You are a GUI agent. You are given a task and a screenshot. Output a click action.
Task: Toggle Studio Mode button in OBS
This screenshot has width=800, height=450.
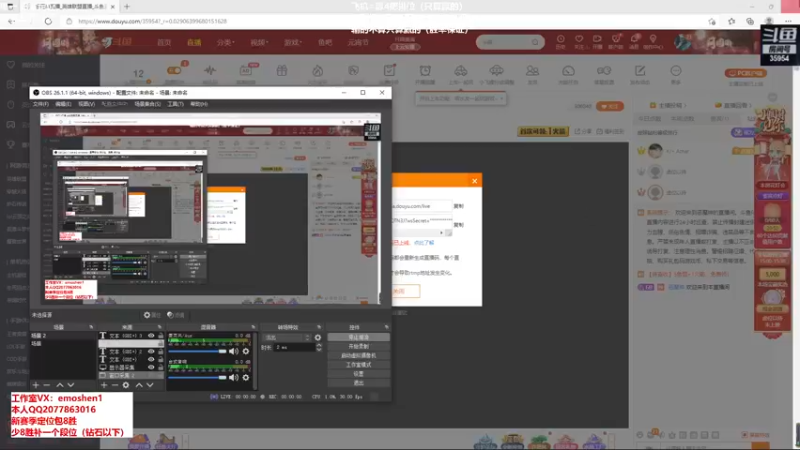[359, 365]
